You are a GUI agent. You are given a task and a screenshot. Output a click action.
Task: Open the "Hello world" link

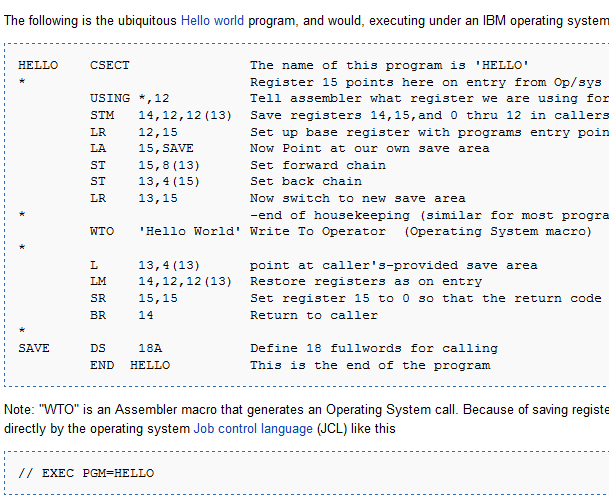[212, 19]
